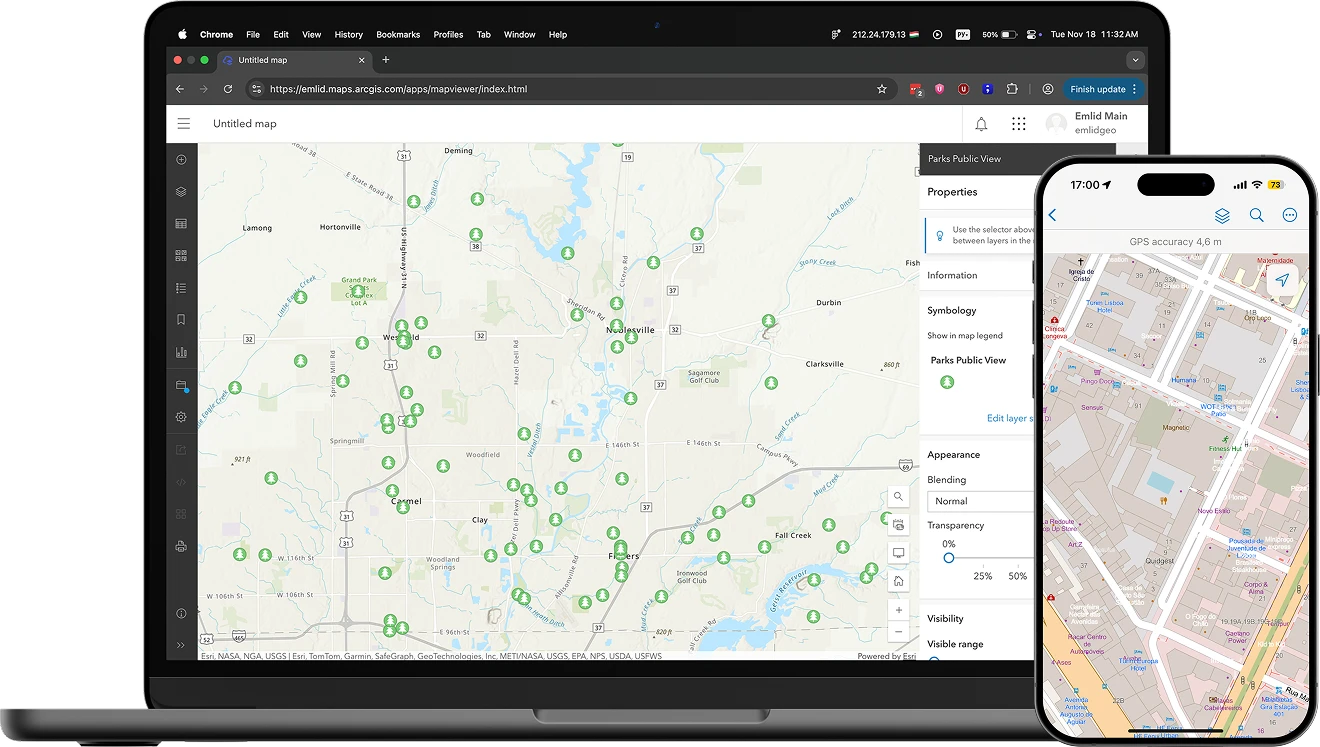Expand the Visible range section
Image resolution: width=1320 pixels, height=747 pixels.
coord(957,644)
